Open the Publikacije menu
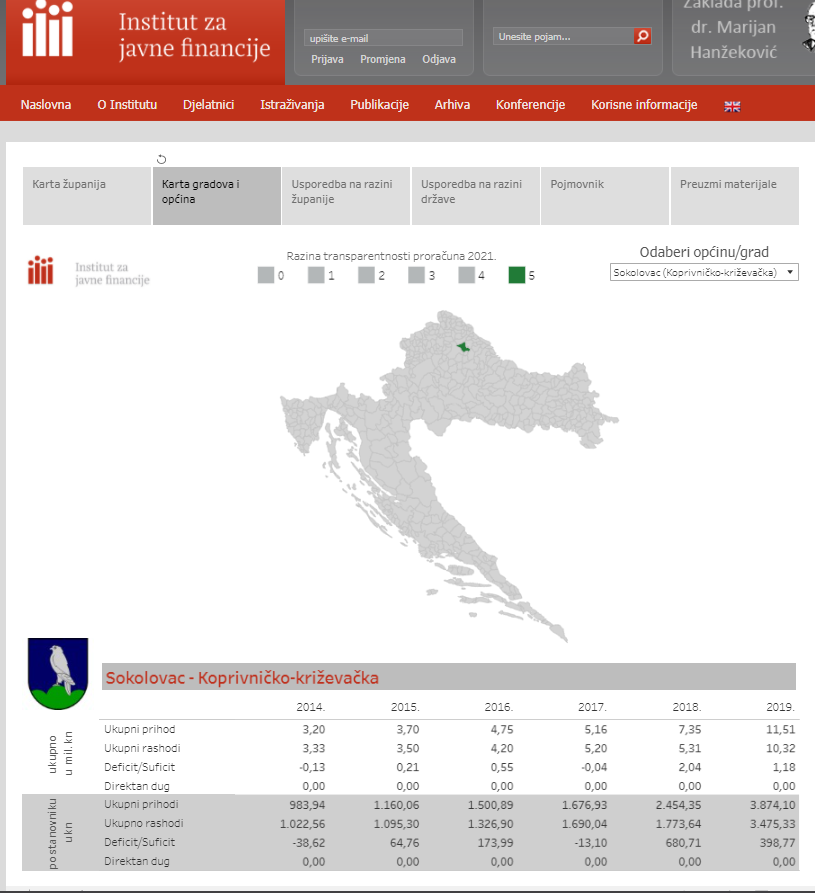815x893 pixels. (x=379, y=105)
